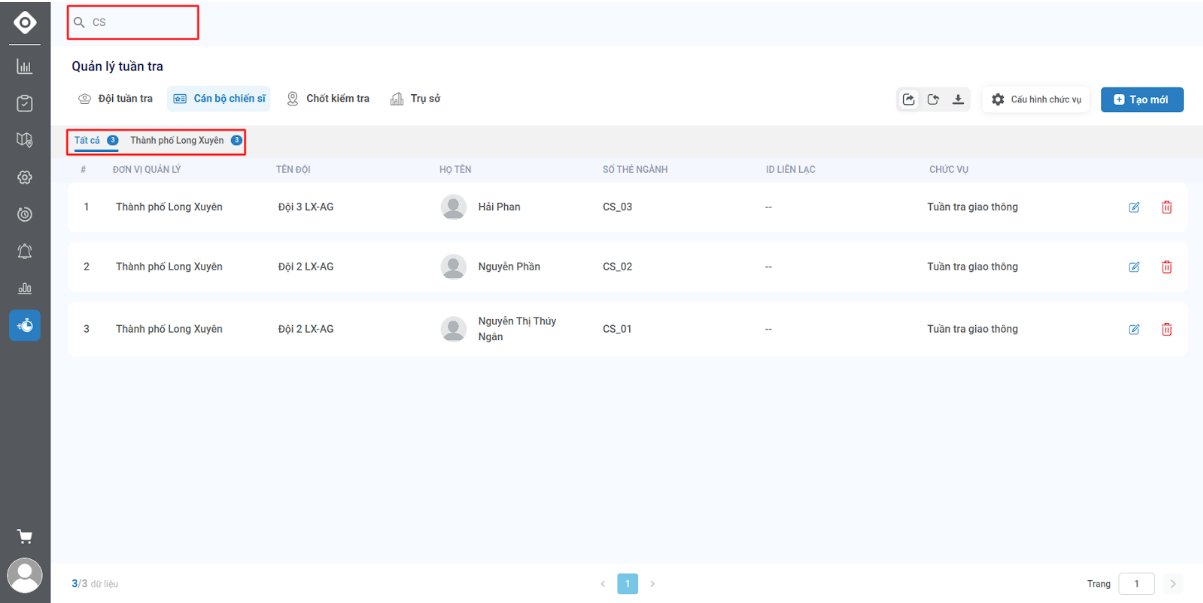Click the TÊN ĐỘI column header
This screenshot has width=1203, height=603.
click(x=293, y=169)
